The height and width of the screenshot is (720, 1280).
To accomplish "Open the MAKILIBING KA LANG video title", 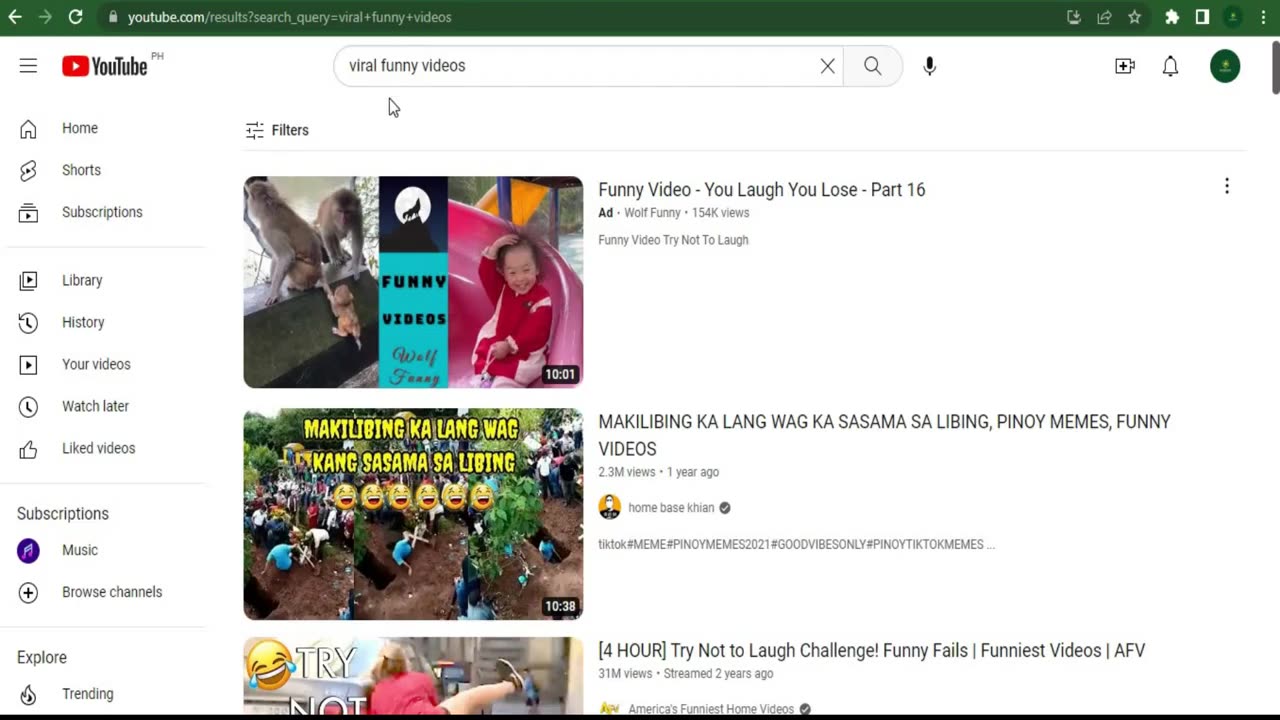I will coord(884,435).
